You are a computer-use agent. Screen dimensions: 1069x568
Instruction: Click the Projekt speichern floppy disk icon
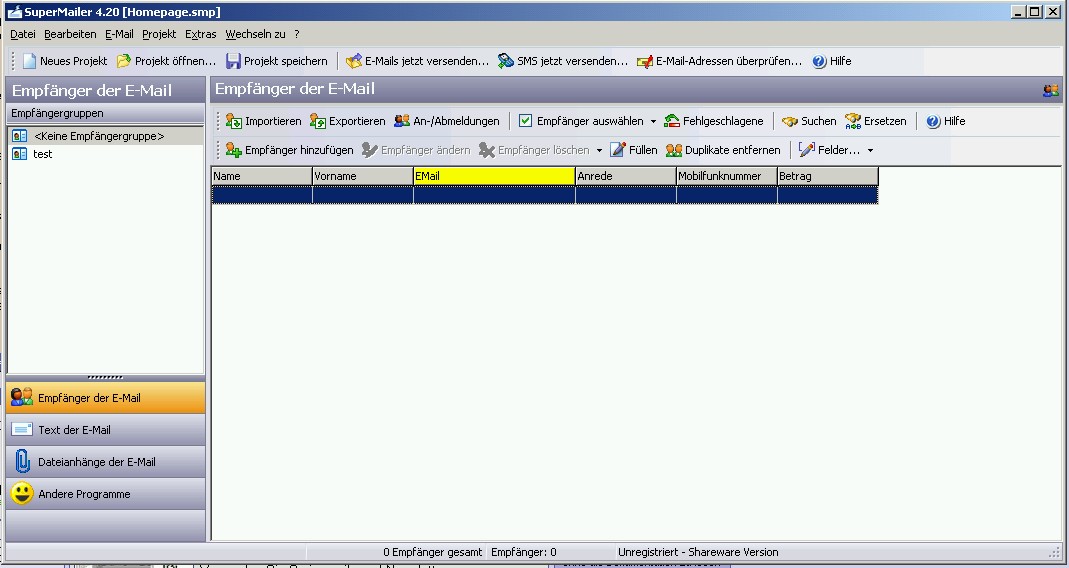[233, 61]
